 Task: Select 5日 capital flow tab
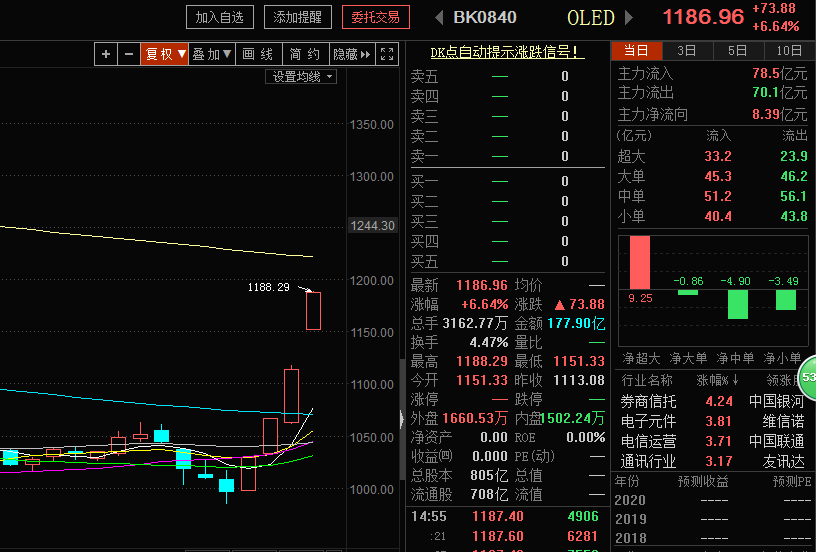click(x=737, y=50)
